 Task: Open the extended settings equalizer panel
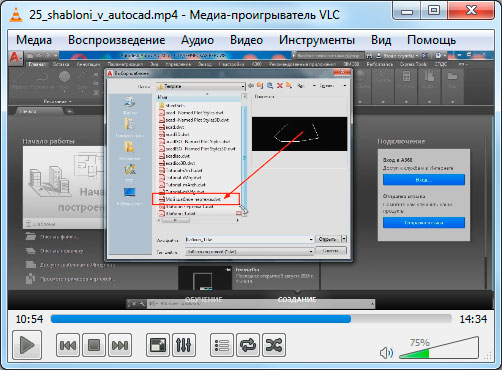184,345
